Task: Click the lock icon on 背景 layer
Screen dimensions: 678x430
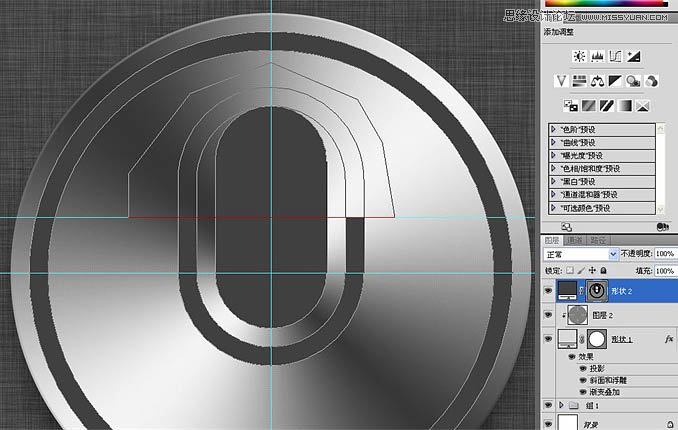Action: pyautogui.click(x=670, y=424)
